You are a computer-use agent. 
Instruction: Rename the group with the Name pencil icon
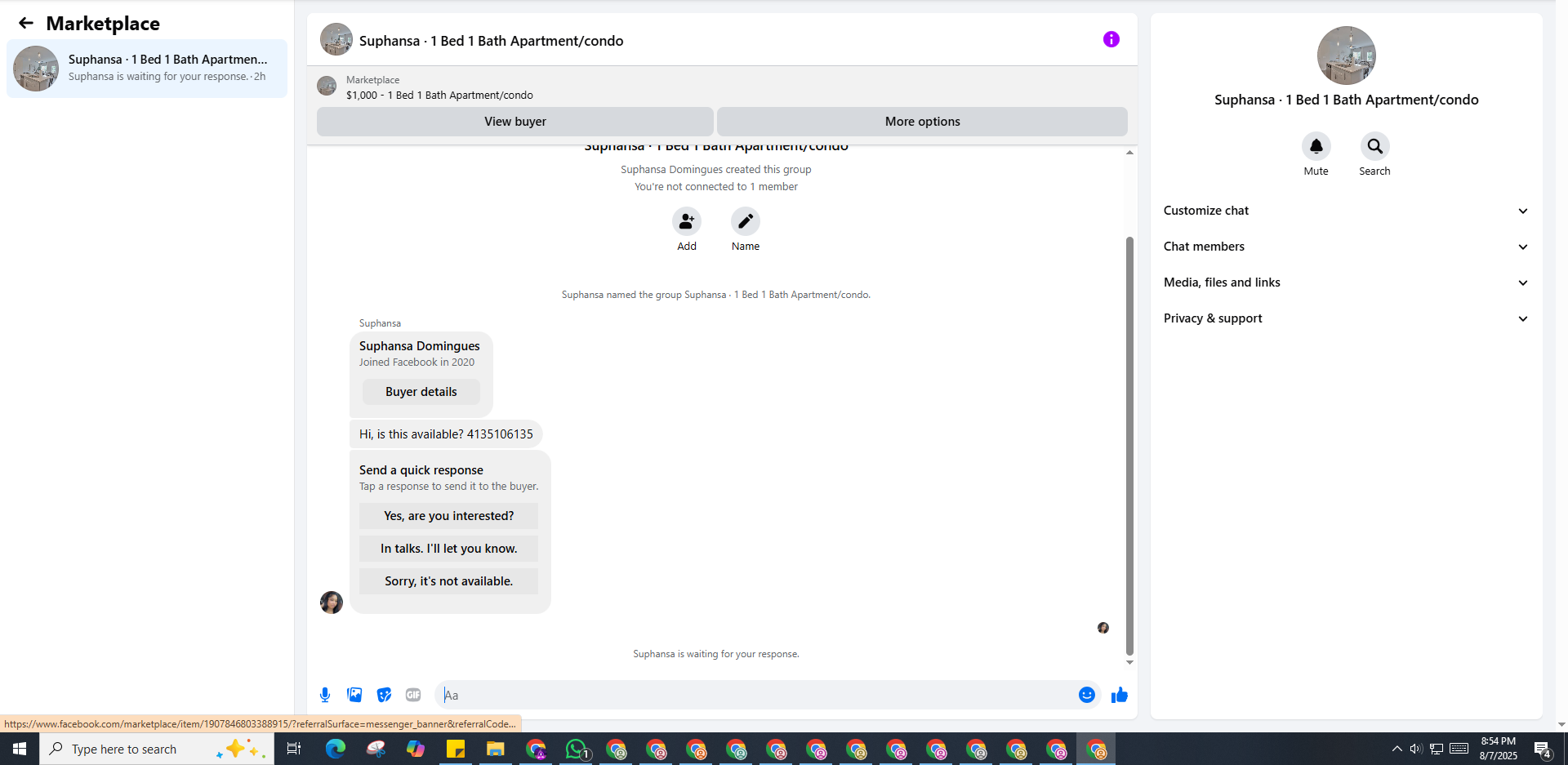click(746, 221)
